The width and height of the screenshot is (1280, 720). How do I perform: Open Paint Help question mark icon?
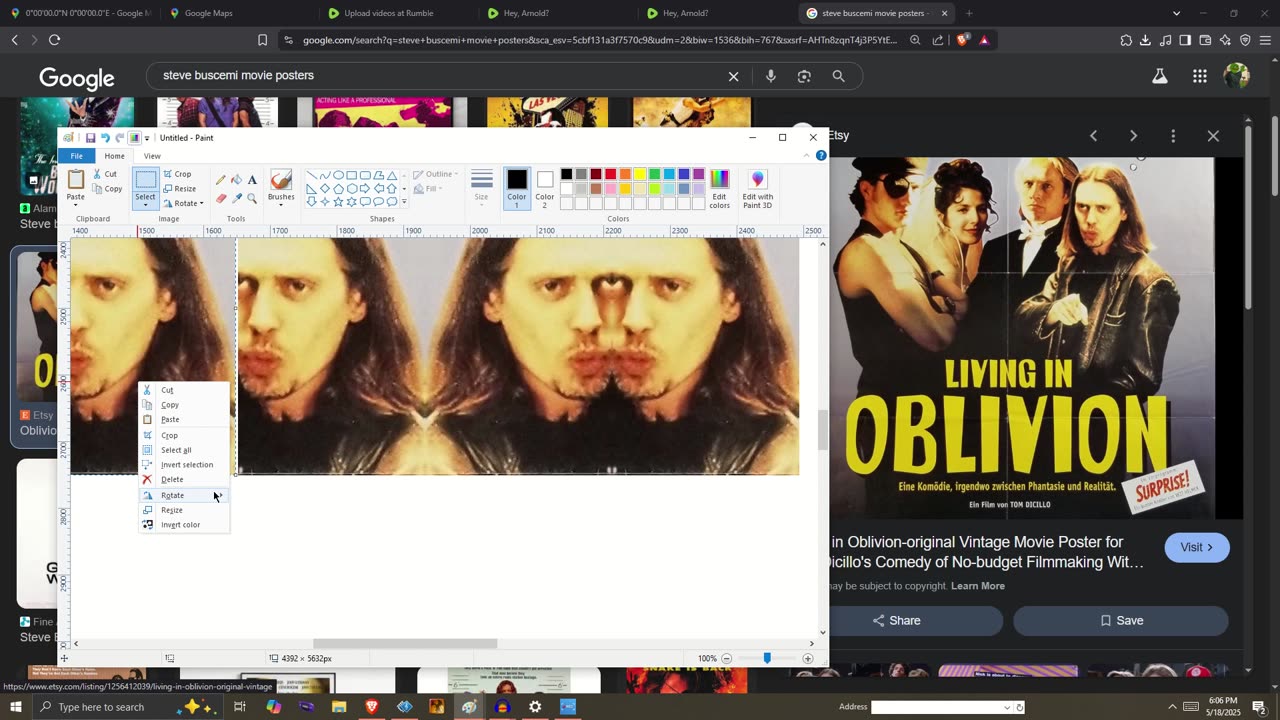(x=821, y=156)
